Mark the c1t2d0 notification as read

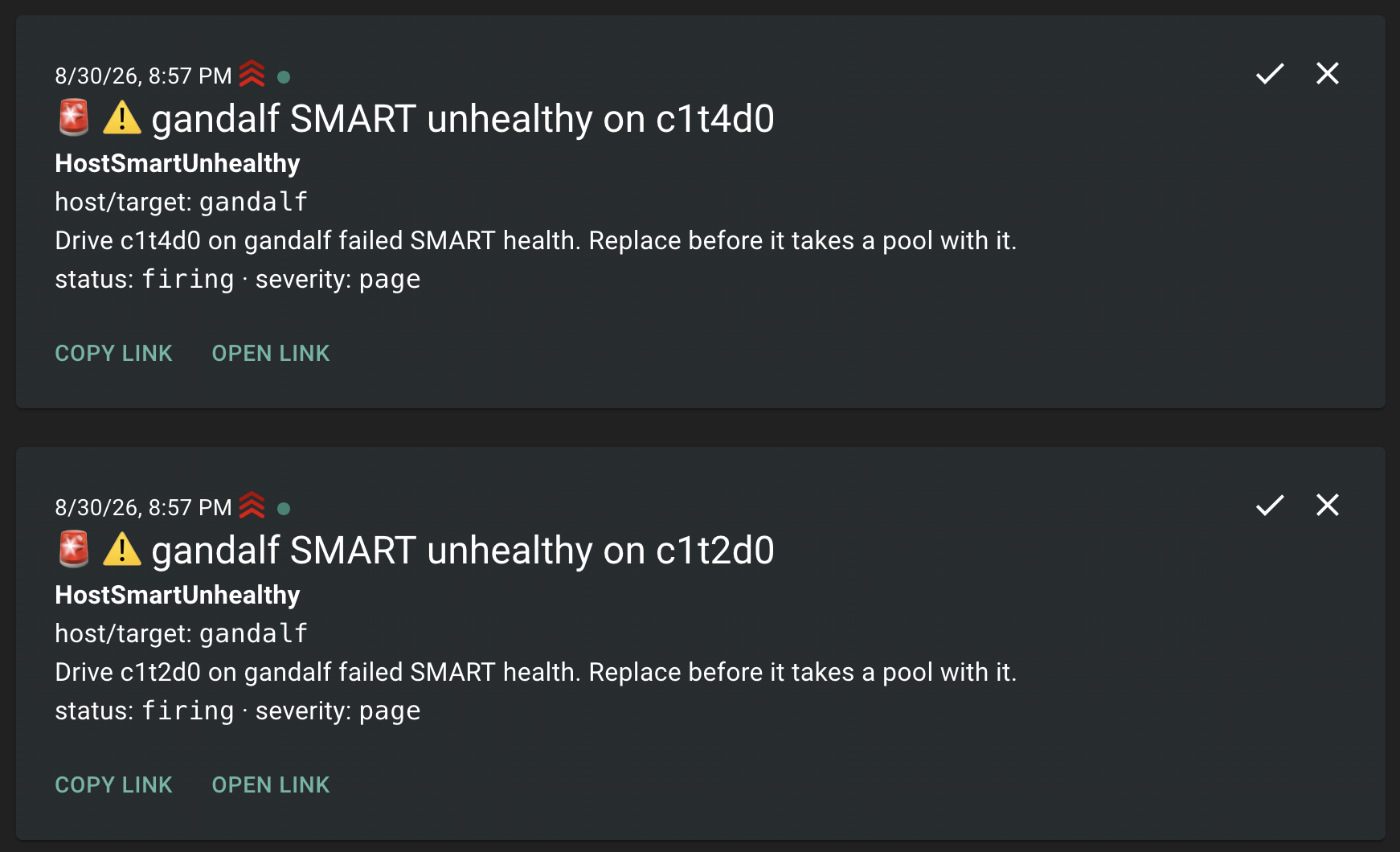(x=1270, y=506)
